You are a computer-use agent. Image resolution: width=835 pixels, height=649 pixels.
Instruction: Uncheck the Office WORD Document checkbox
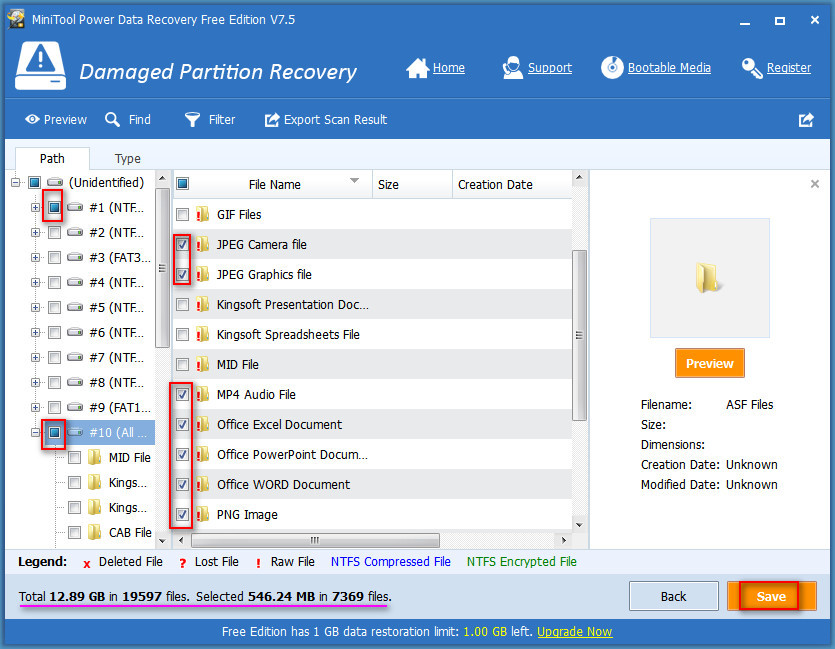[182, 484]
